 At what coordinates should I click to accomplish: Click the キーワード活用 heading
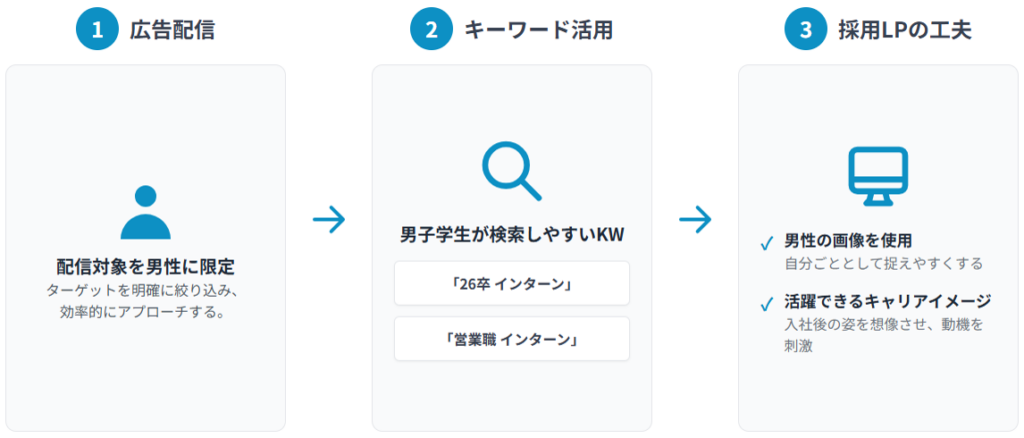click(x=538, y=30)
